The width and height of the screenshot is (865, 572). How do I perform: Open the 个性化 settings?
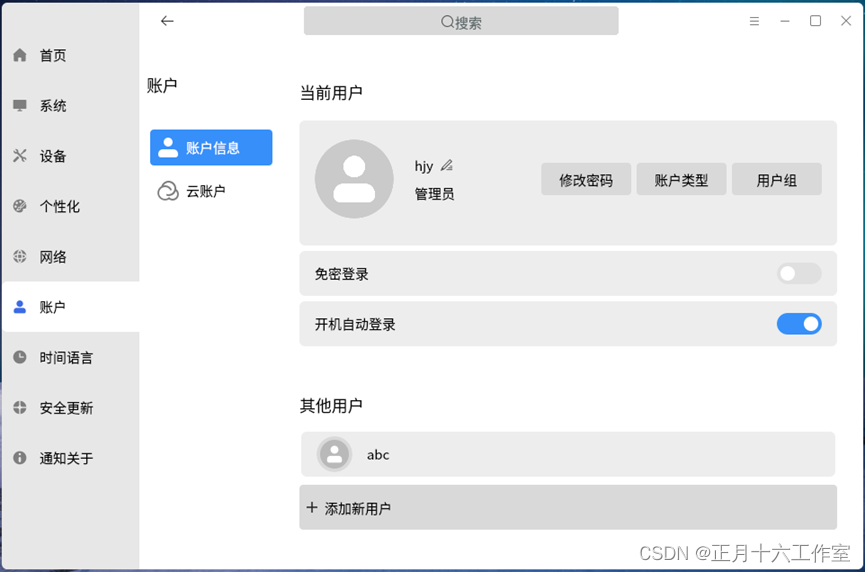[x=71, y=206]
